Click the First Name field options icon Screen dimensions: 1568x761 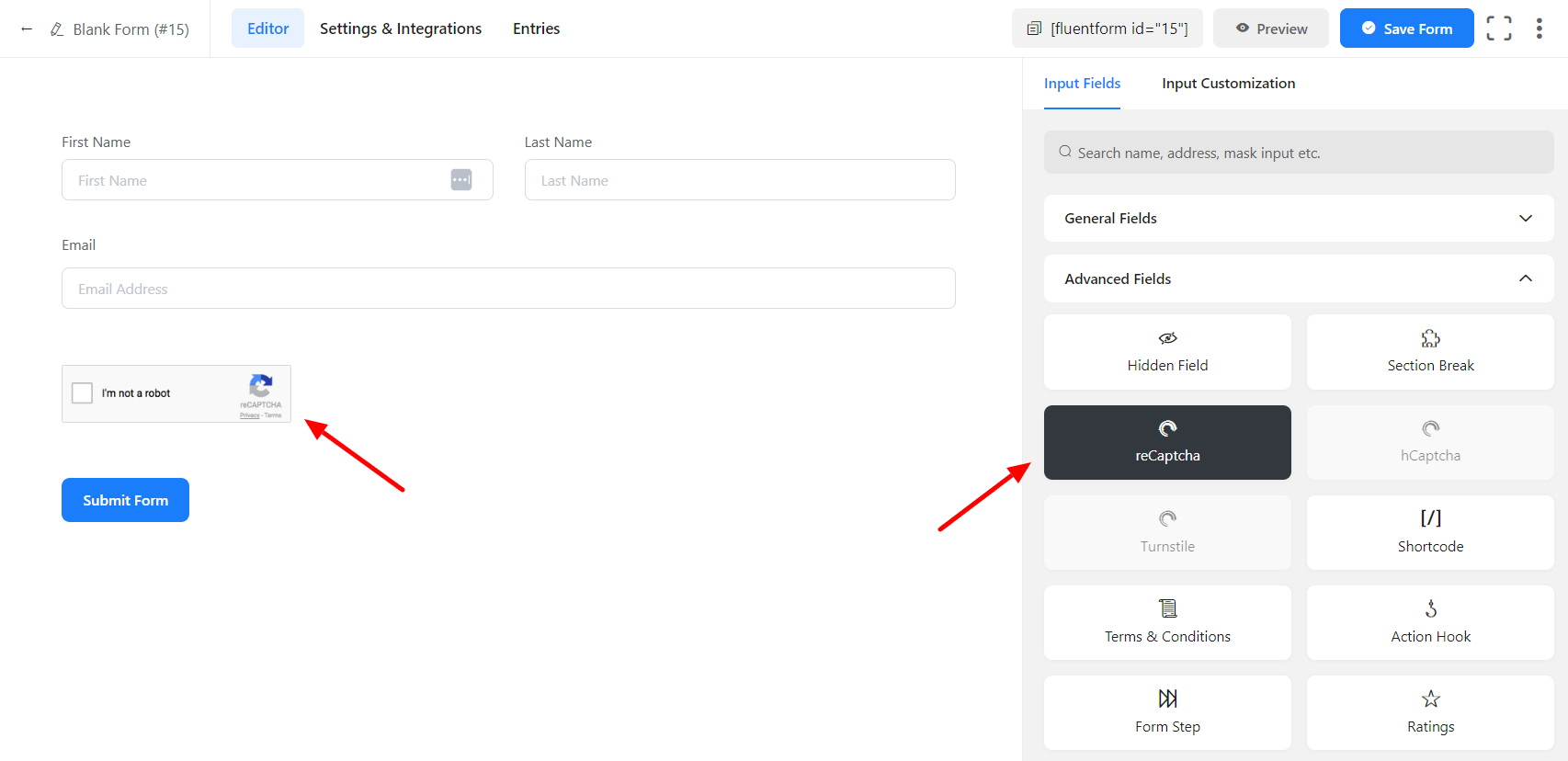(x=461, y=180)
